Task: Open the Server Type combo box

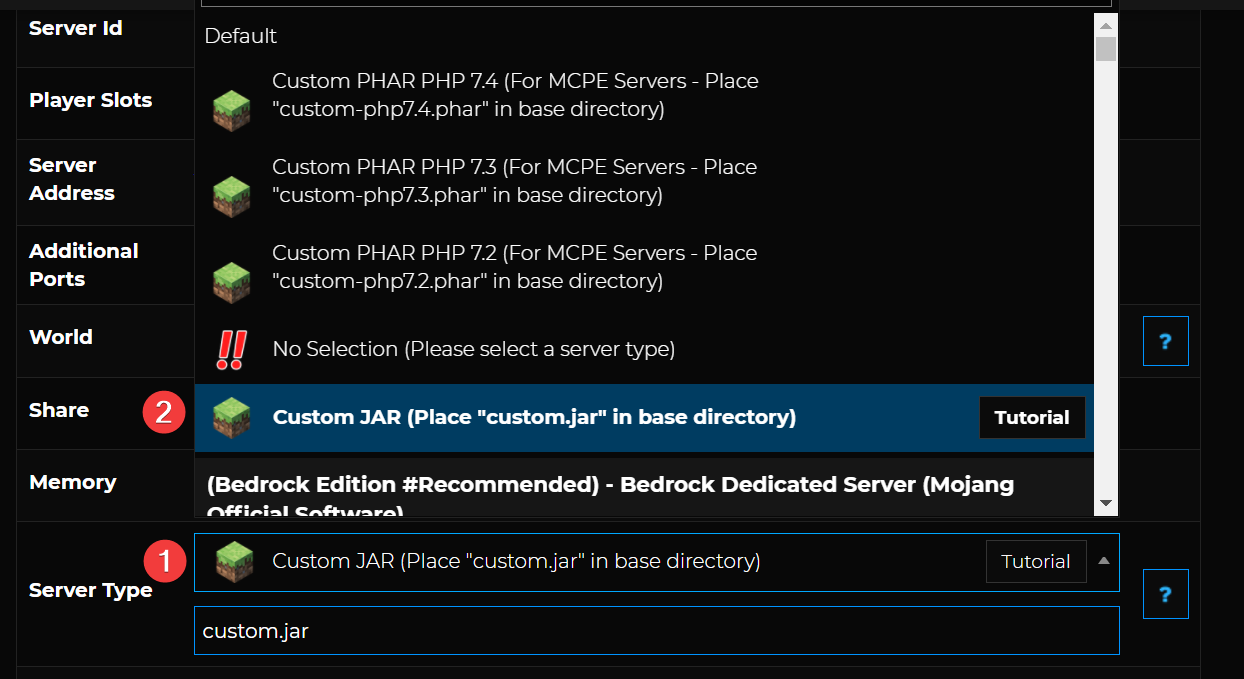Action: tap(600, 562)
